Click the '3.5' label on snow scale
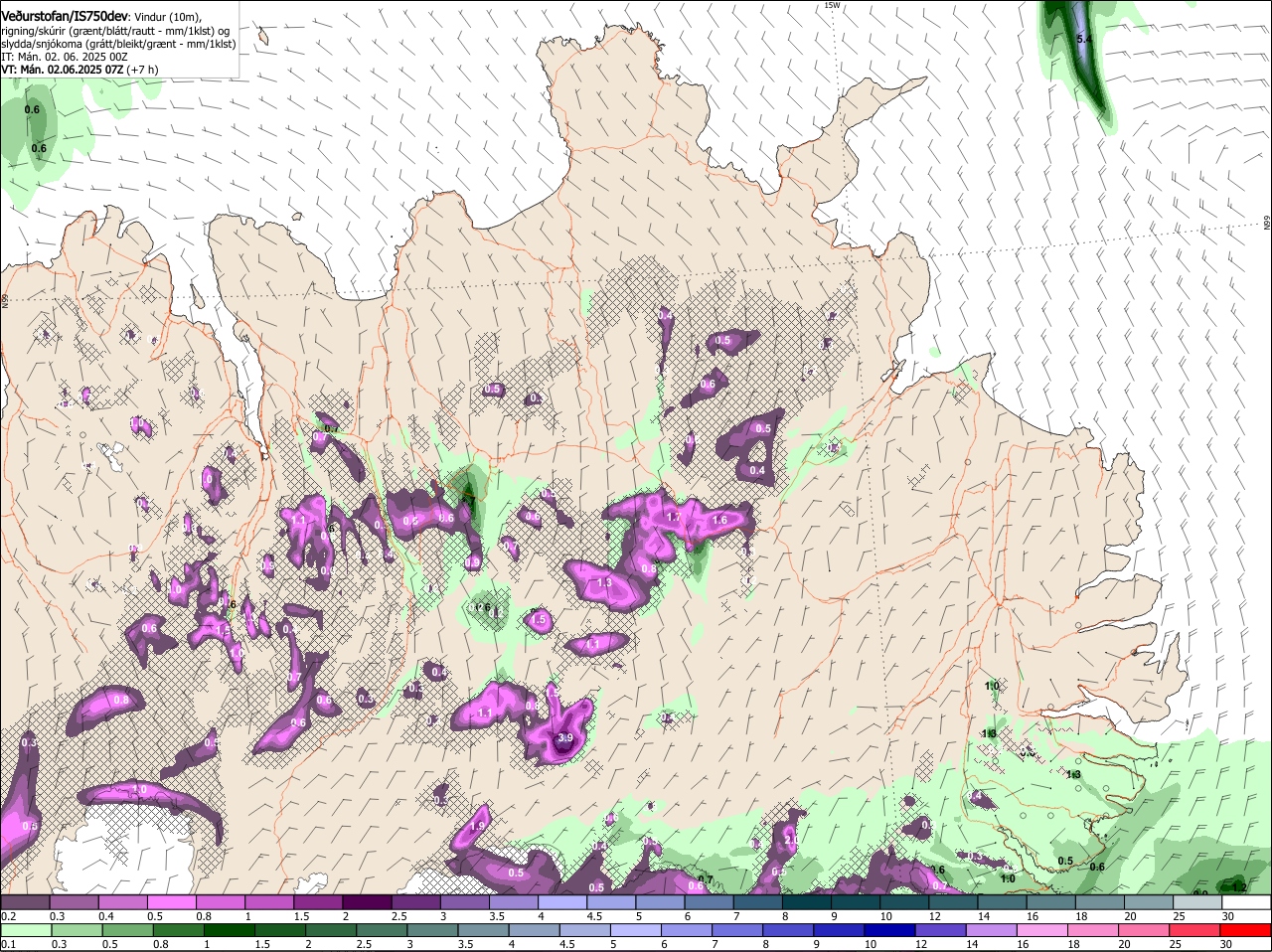1272x952 pixels. [496, 916]
